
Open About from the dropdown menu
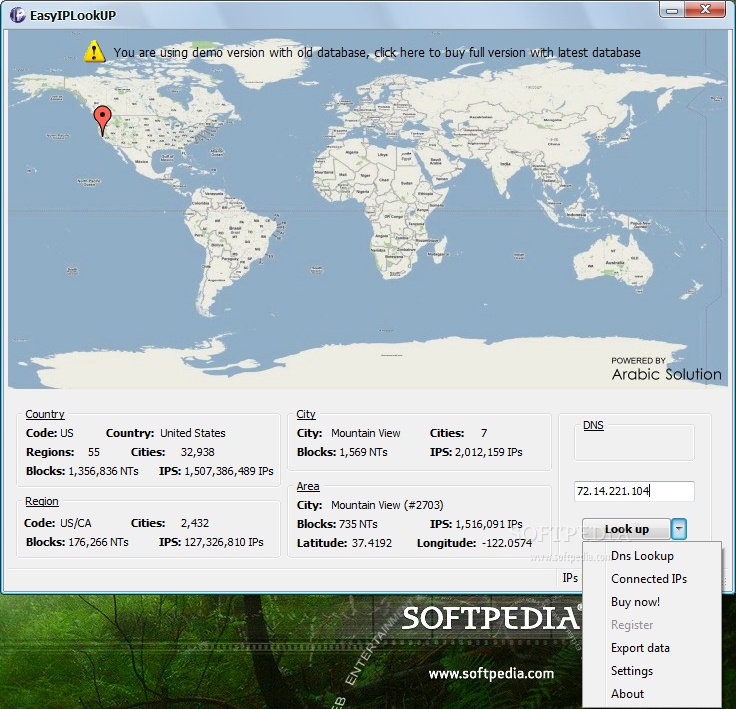coord(628,694)
